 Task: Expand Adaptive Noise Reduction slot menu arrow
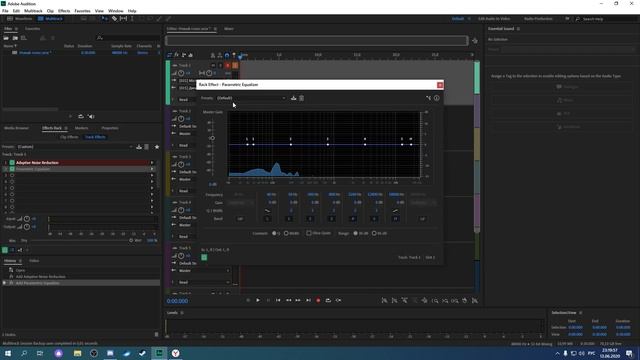click(x=152, y=162)
